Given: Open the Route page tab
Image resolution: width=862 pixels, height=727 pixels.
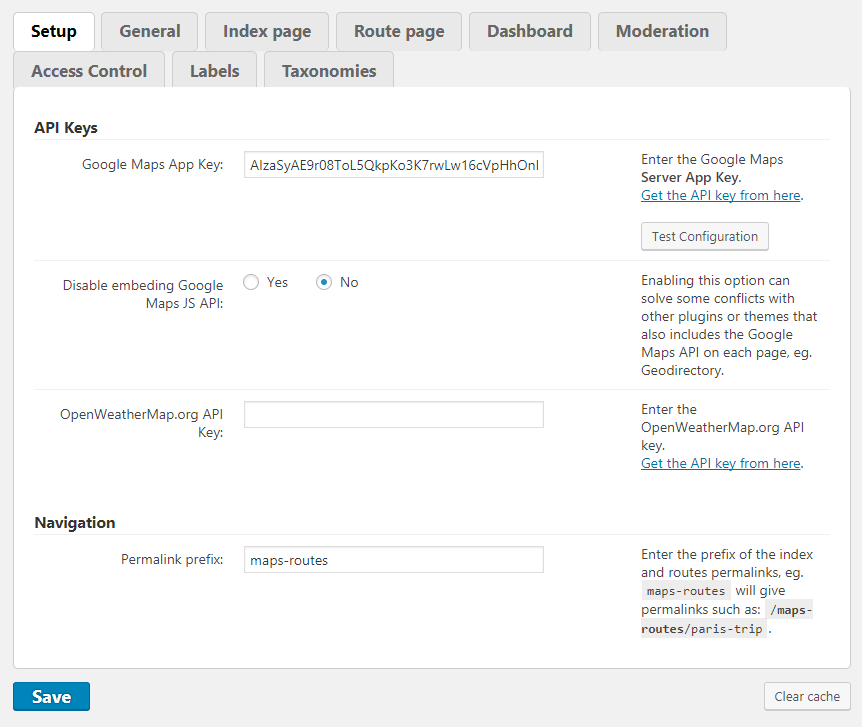Looking at the screenshot, I should (x=399, y=31).
